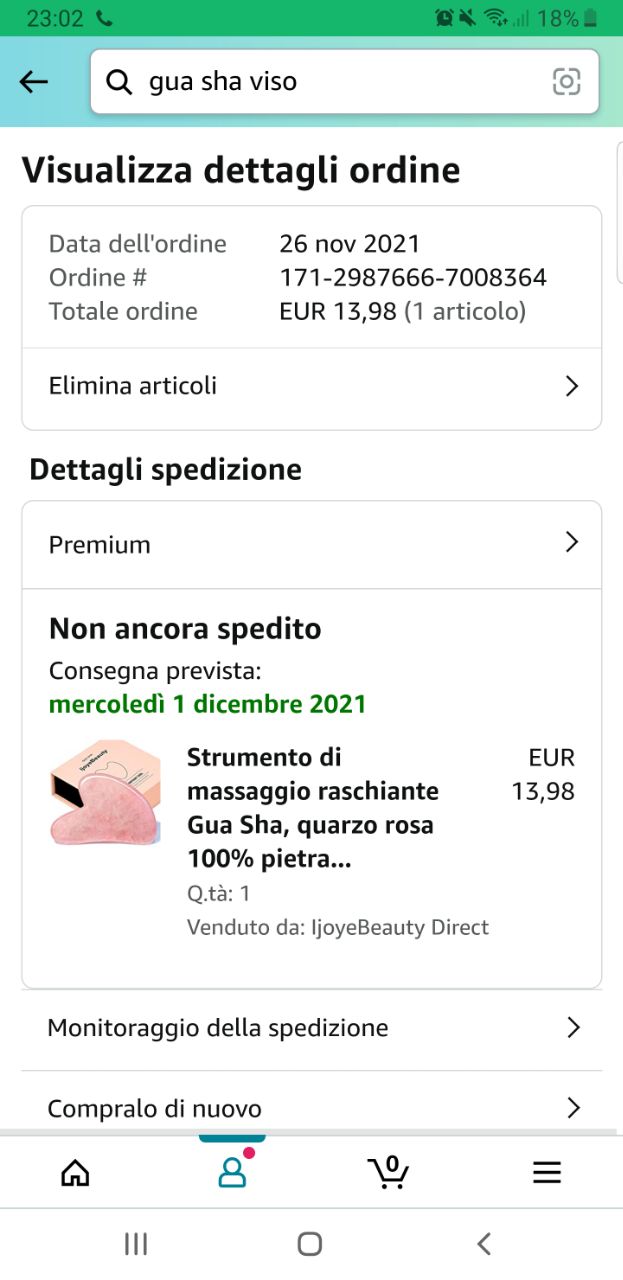Open the Compralo di nuovo chevron
This screenshot has height=1280, width=623.
point(573,1108)
